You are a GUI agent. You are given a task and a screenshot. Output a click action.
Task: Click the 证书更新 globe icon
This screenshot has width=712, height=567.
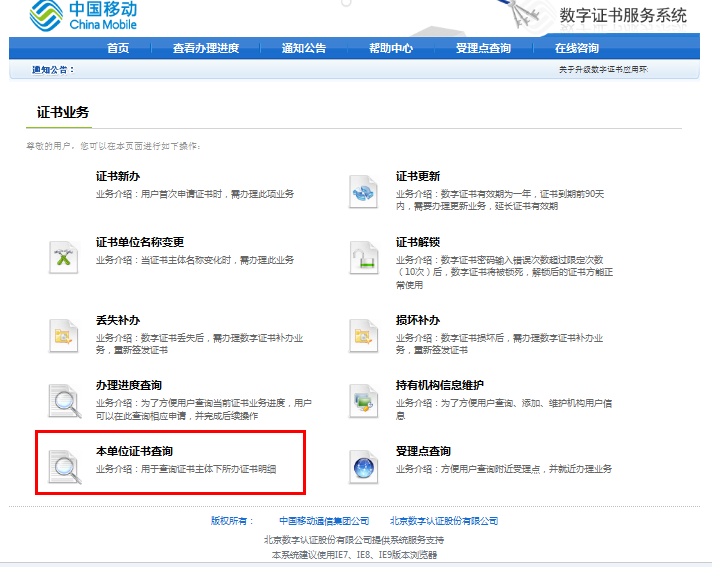pos(363,191)
